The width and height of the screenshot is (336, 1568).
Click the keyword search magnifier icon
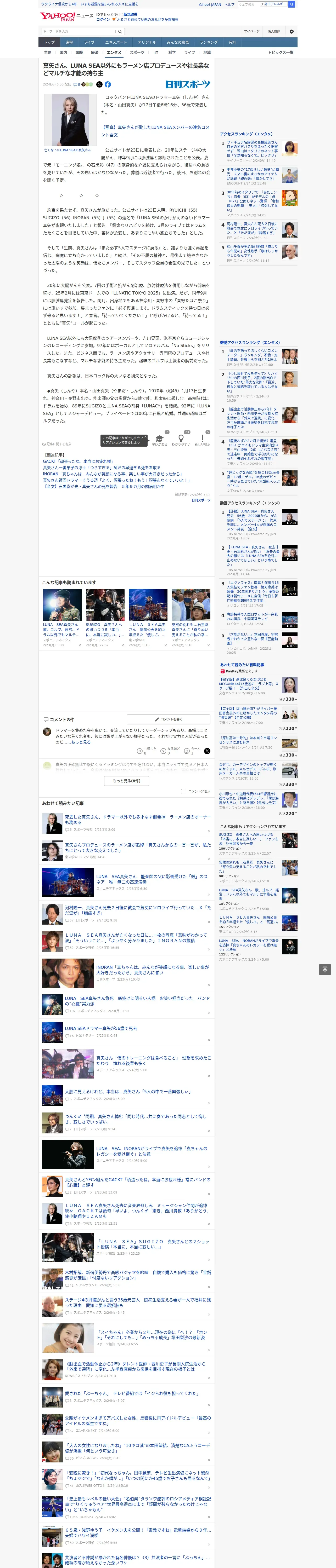[x=120, y=31]
